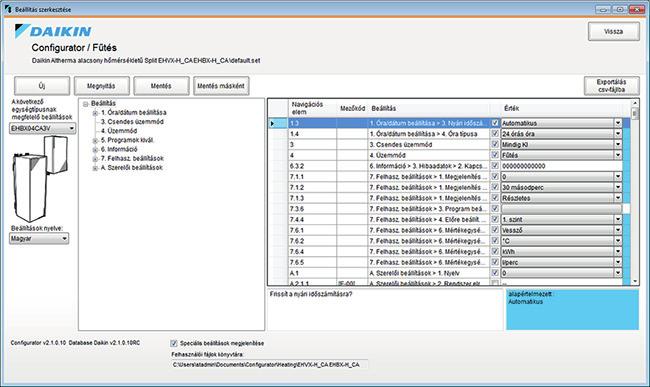Image resolution: width=650 pixels, height=387 pixels.
Task: Open the Fűtés value dropdown
Action: 618,155
